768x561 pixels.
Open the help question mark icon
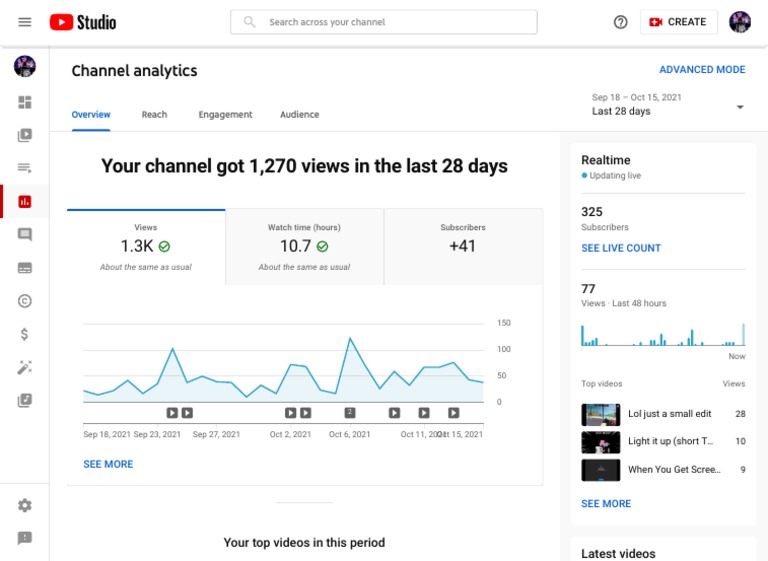coord(620,22)
